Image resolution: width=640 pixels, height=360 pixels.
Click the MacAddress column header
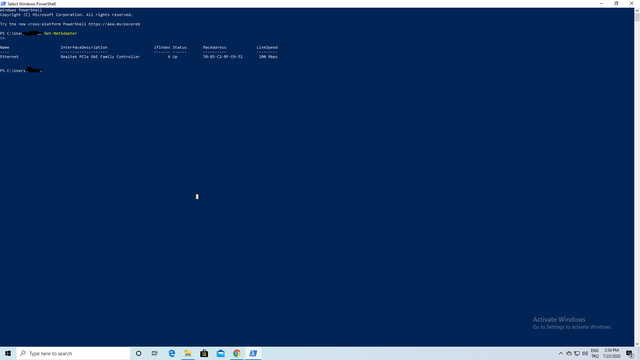(x=214, y=47)
